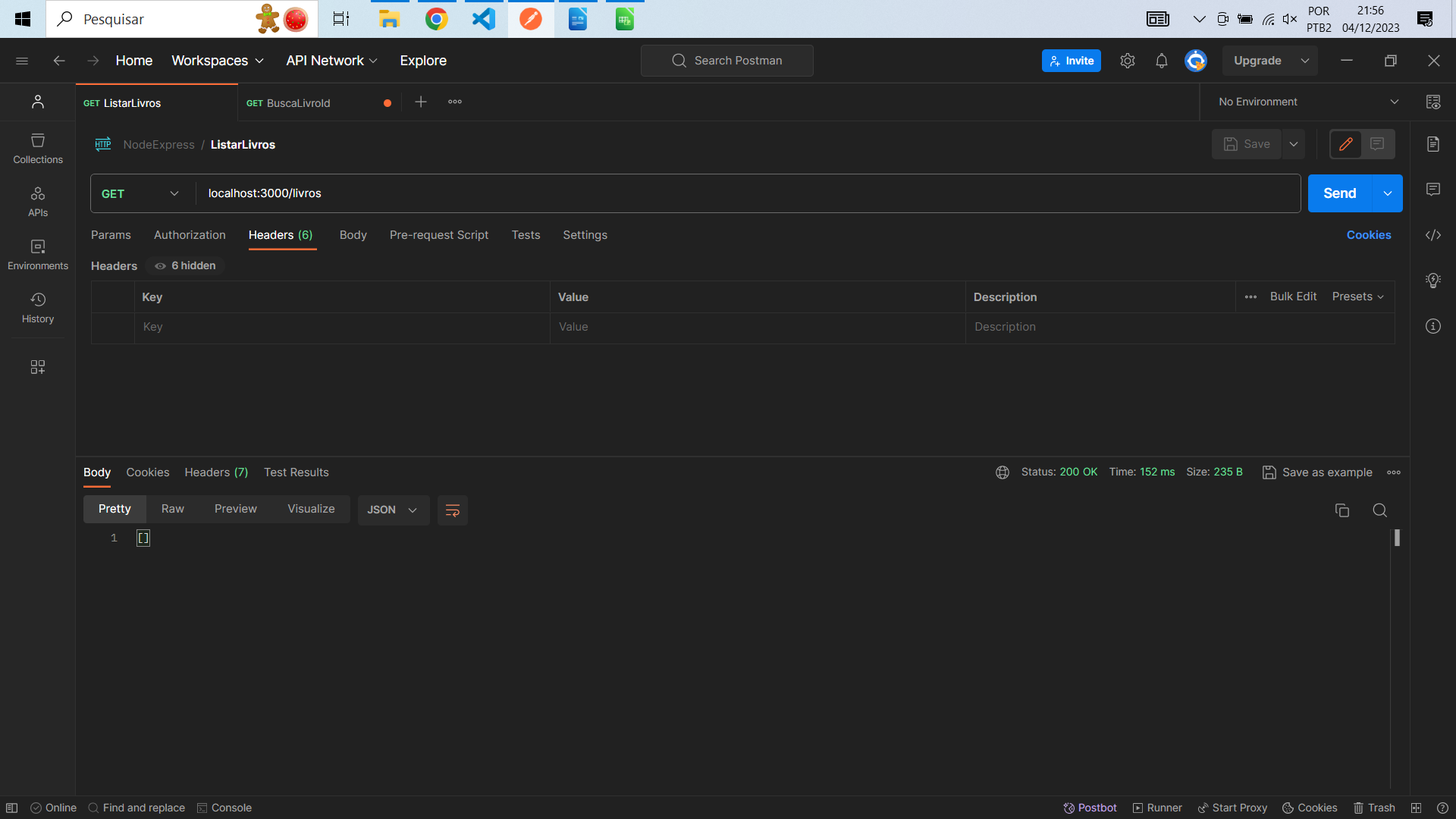Open related requests lightbulb icon
The width and height of the screenshot is (1456, 819).
[1433, 281]
